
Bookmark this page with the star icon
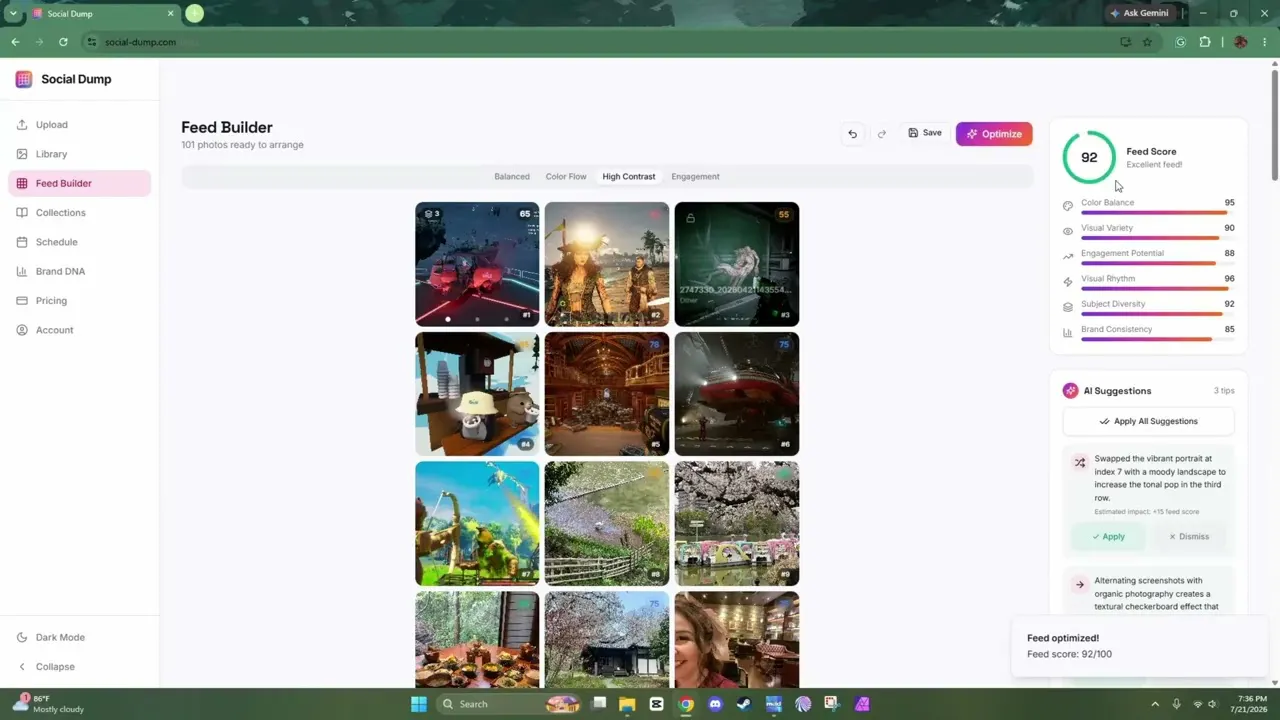click(x=1147, y=42)
